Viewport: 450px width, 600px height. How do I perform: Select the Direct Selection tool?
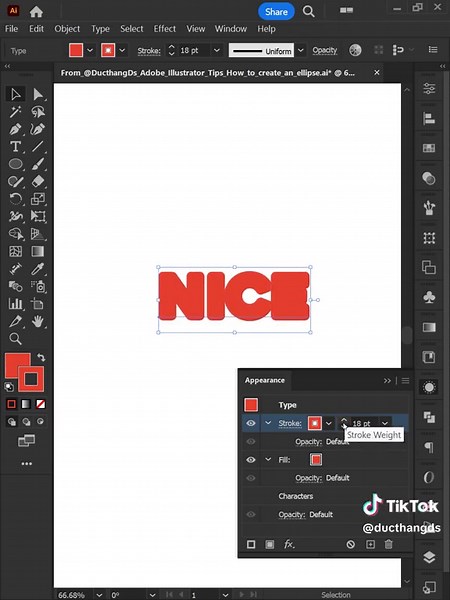point(38,94)
